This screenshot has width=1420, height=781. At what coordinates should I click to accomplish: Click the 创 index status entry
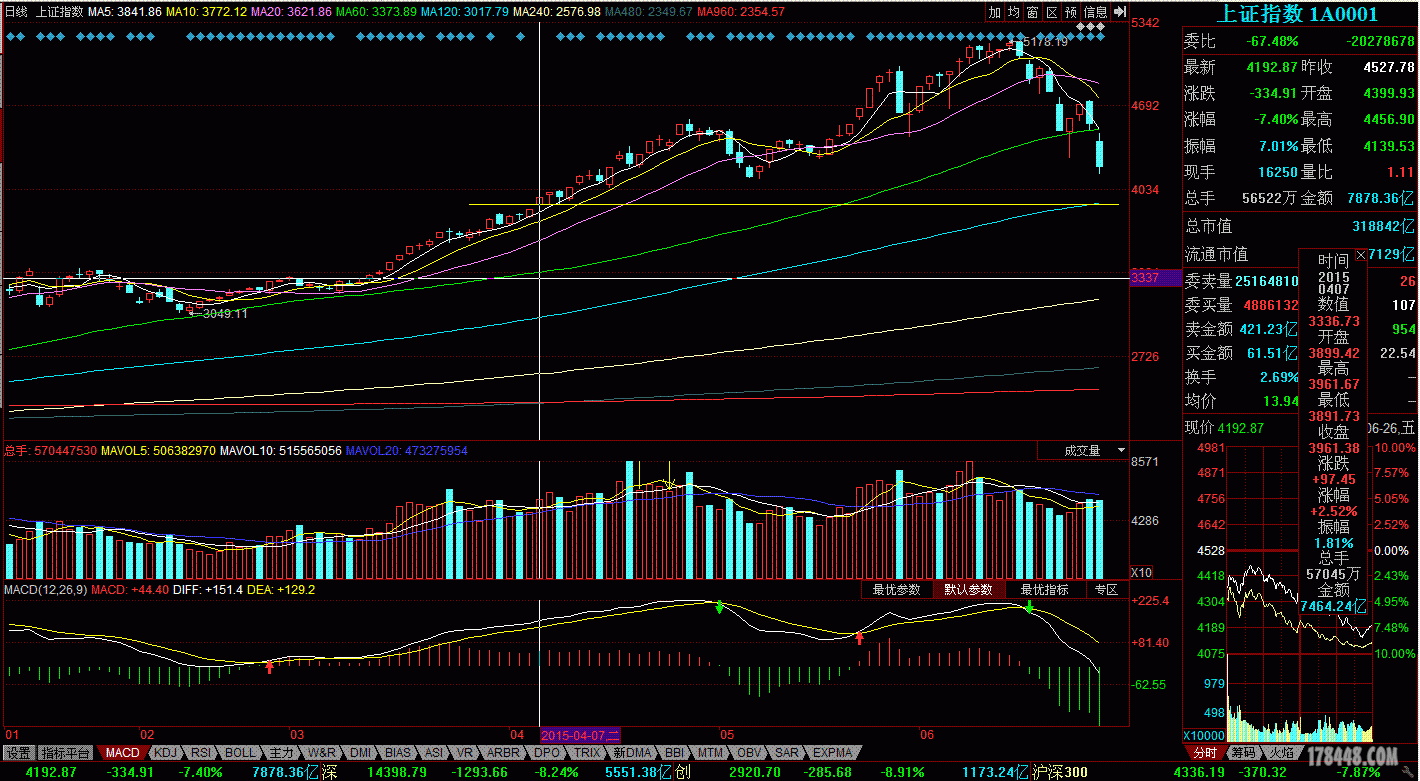pos(683,772)
